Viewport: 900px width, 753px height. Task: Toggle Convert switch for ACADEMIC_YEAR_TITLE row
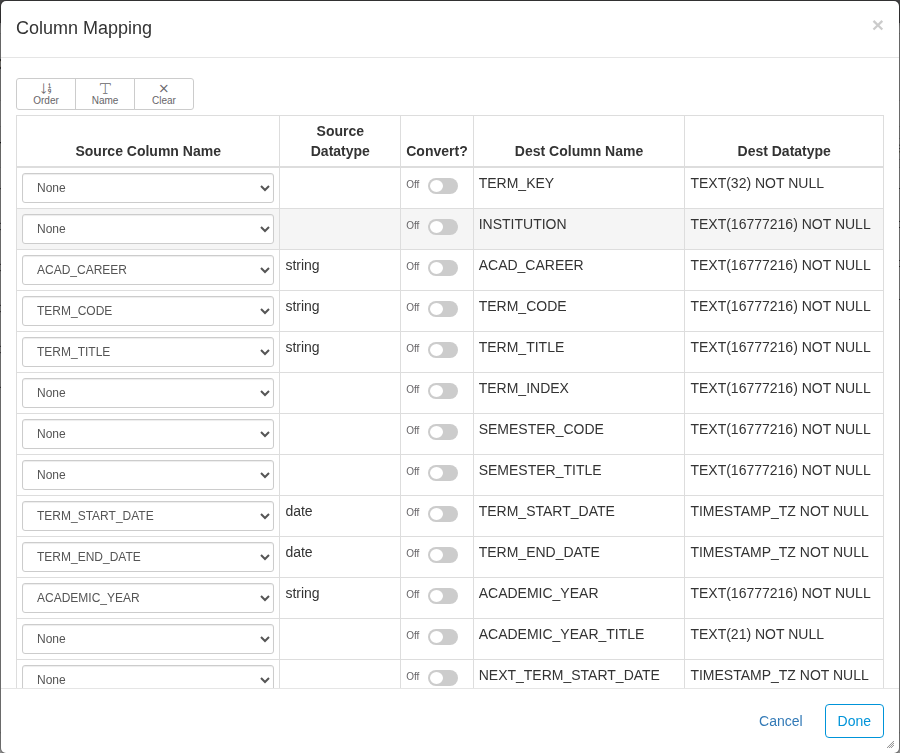click(x=443, y=636)
